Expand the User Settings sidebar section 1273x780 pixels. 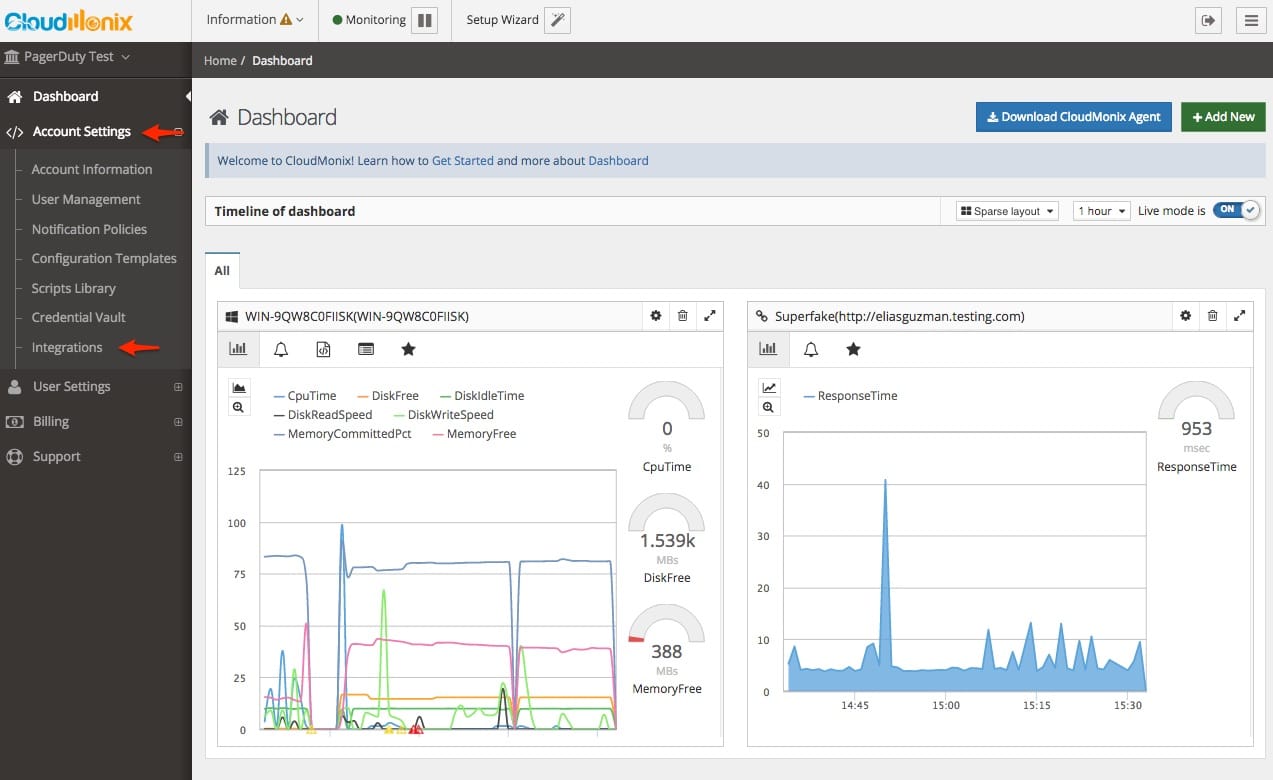(x=72, y=387)
